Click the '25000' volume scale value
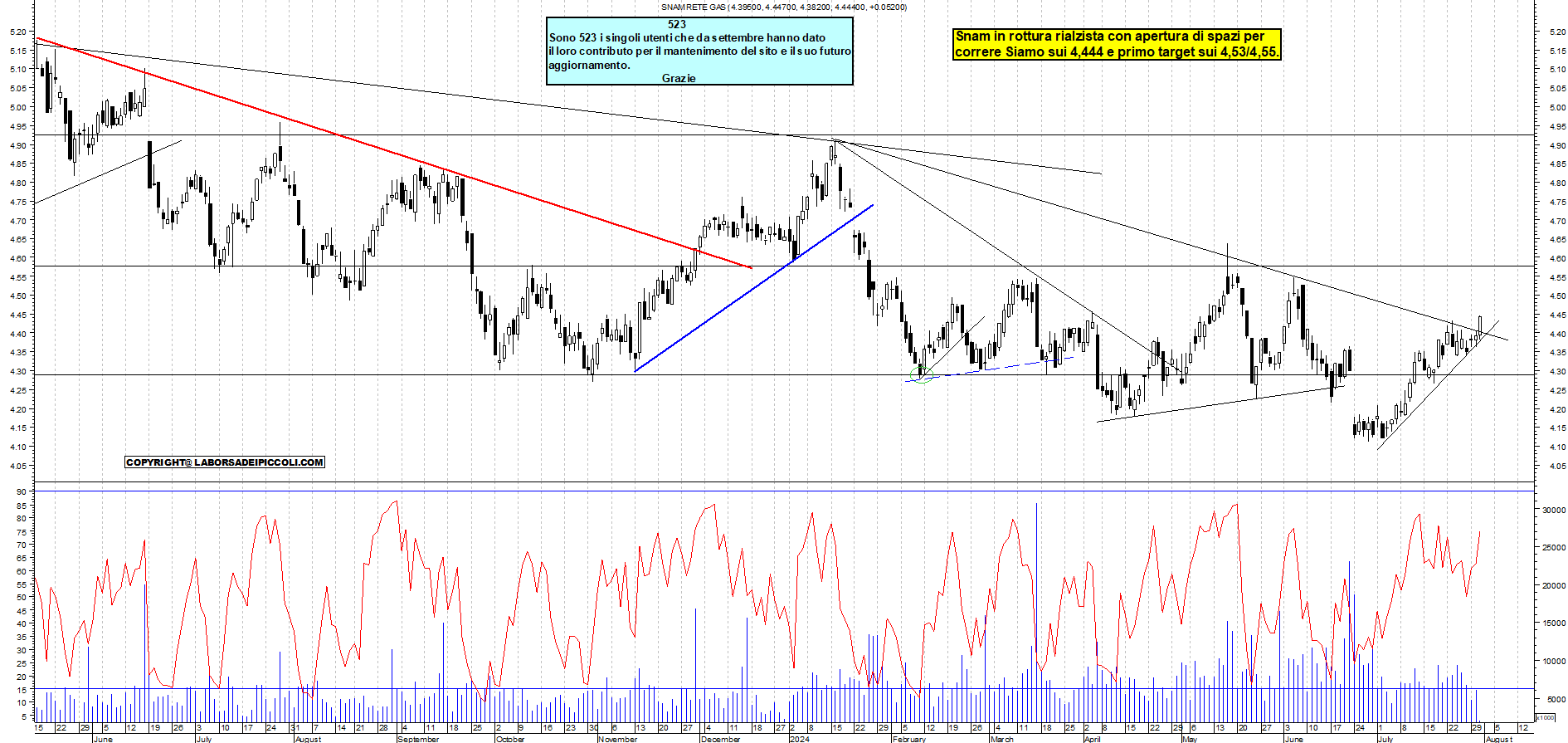This screenshot has height=743, width=1568. point(1553,548)
